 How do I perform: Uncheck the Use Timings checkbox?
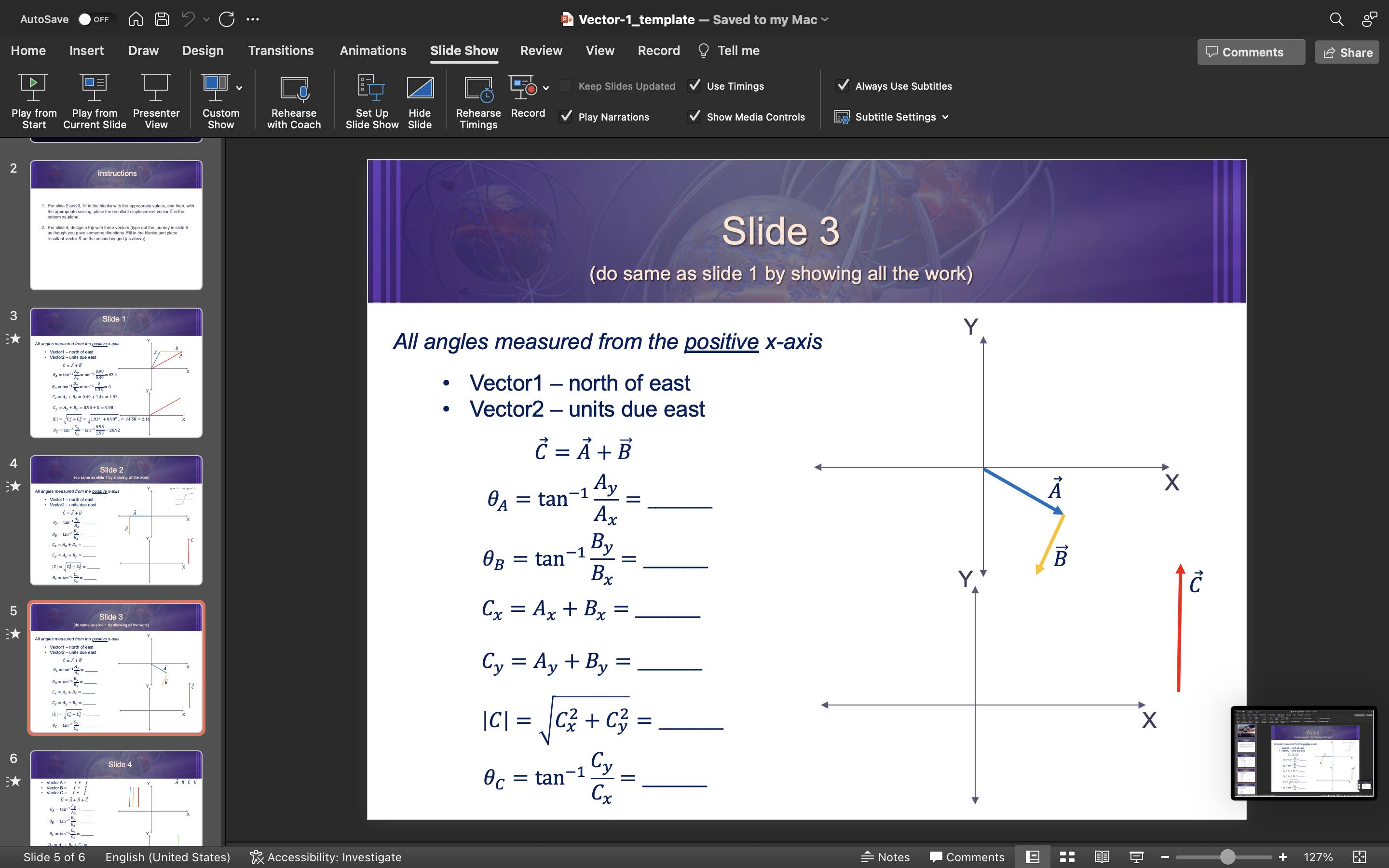[x=694, y=85]
